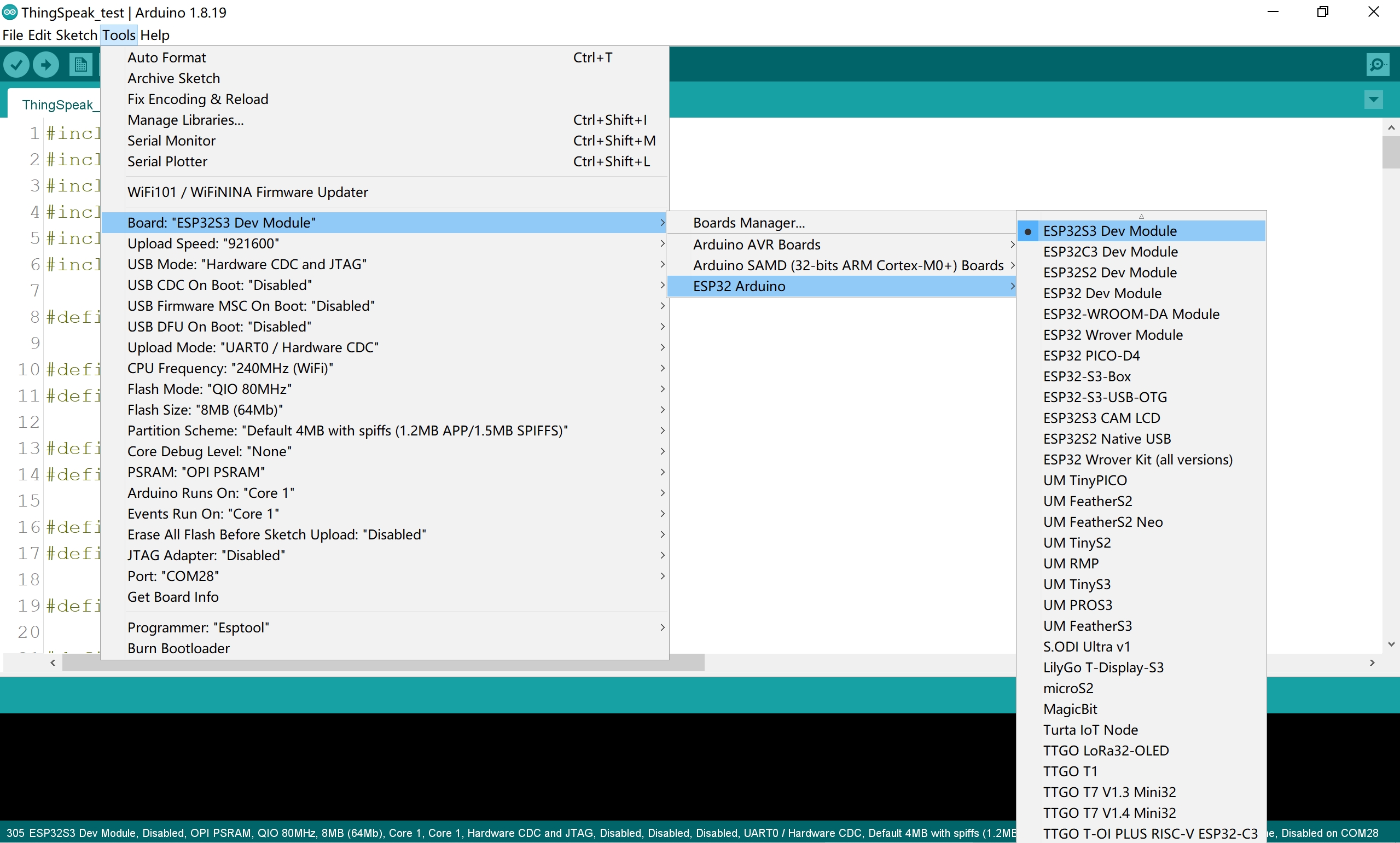Click the New sketch toolbar icon

[80, 64]
